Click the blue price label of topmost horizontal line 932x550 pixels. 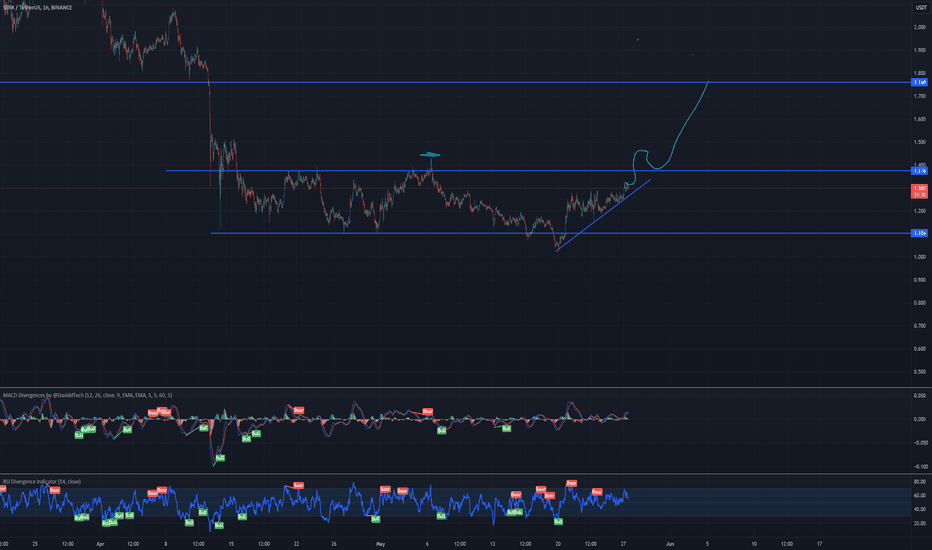point(920,82)
